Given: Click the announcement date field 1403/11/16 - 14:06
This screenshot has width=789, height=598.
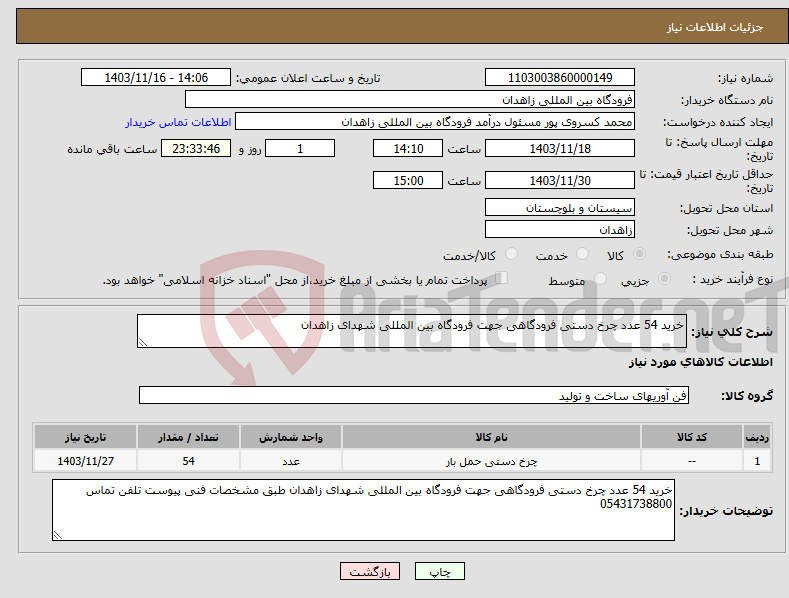Looking at the screenshot, I should coord(156,78).
